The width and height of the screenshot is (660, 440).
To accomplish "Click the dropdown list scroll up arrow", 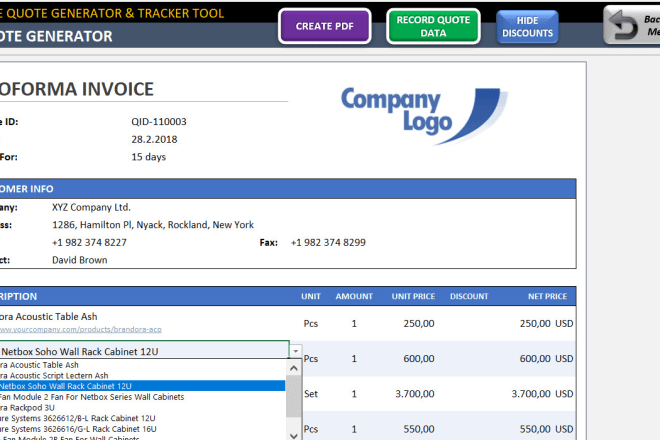I will [x=294, y=368].
